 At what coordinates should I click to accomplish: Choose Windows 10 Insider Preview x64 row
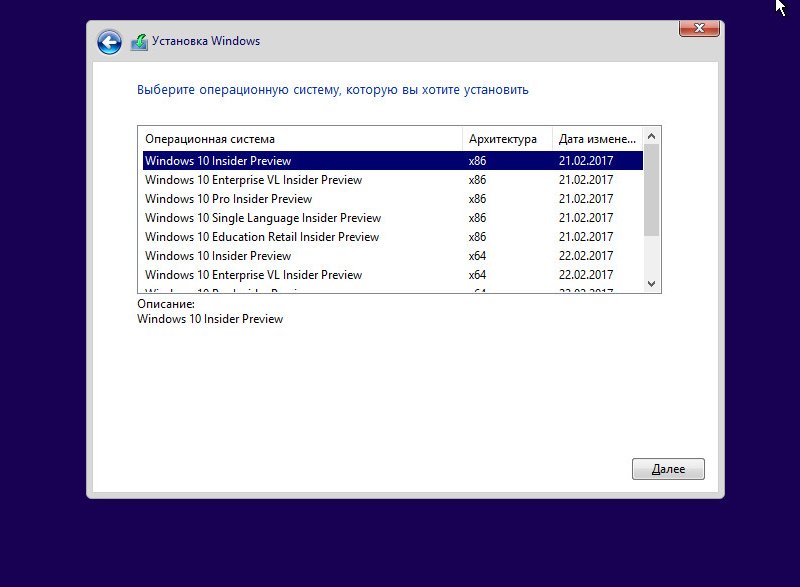(x=392, y=256)
